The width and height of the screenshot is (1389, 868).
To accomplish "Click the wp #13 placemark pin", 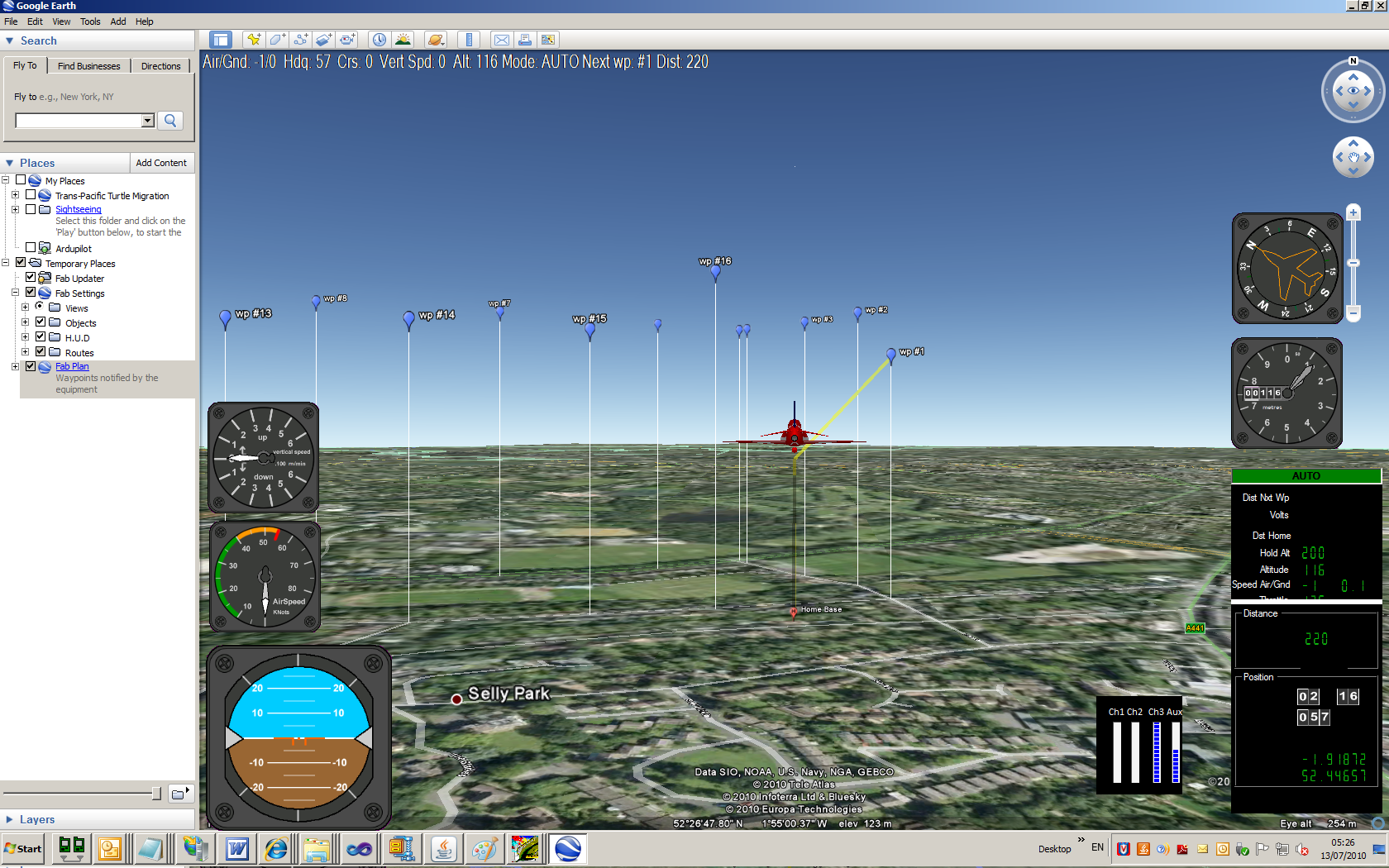I will point(225,318).
